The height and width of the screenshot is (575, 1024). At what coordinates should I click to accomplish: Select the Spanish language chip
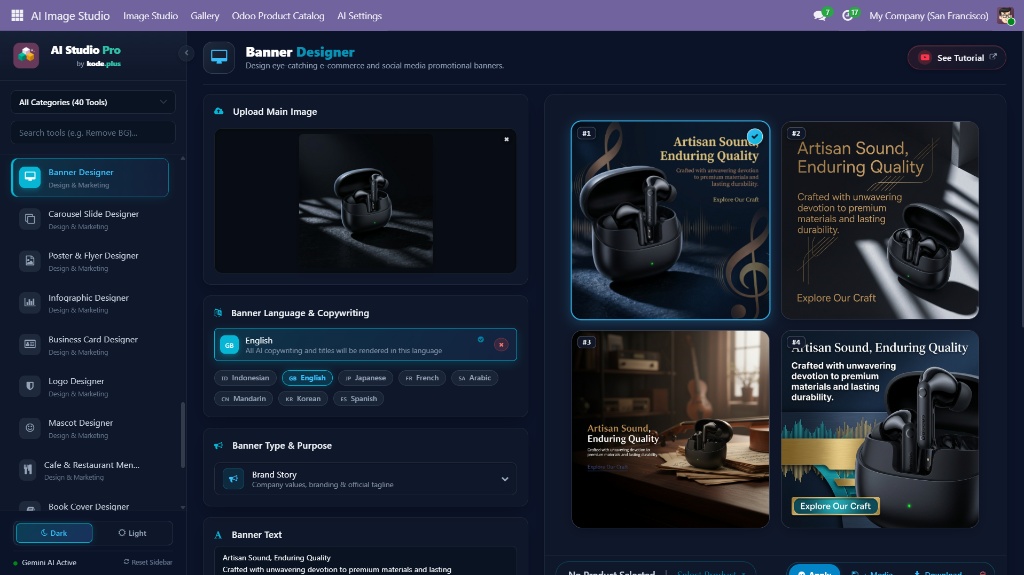point(359,399)
